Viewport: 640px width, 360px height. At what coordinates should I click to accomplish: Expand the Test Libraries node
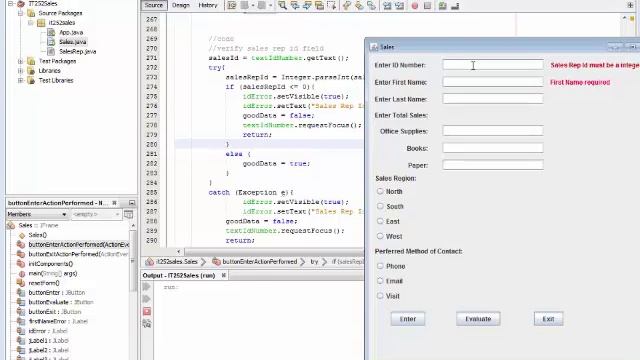[x=20, y=80]
